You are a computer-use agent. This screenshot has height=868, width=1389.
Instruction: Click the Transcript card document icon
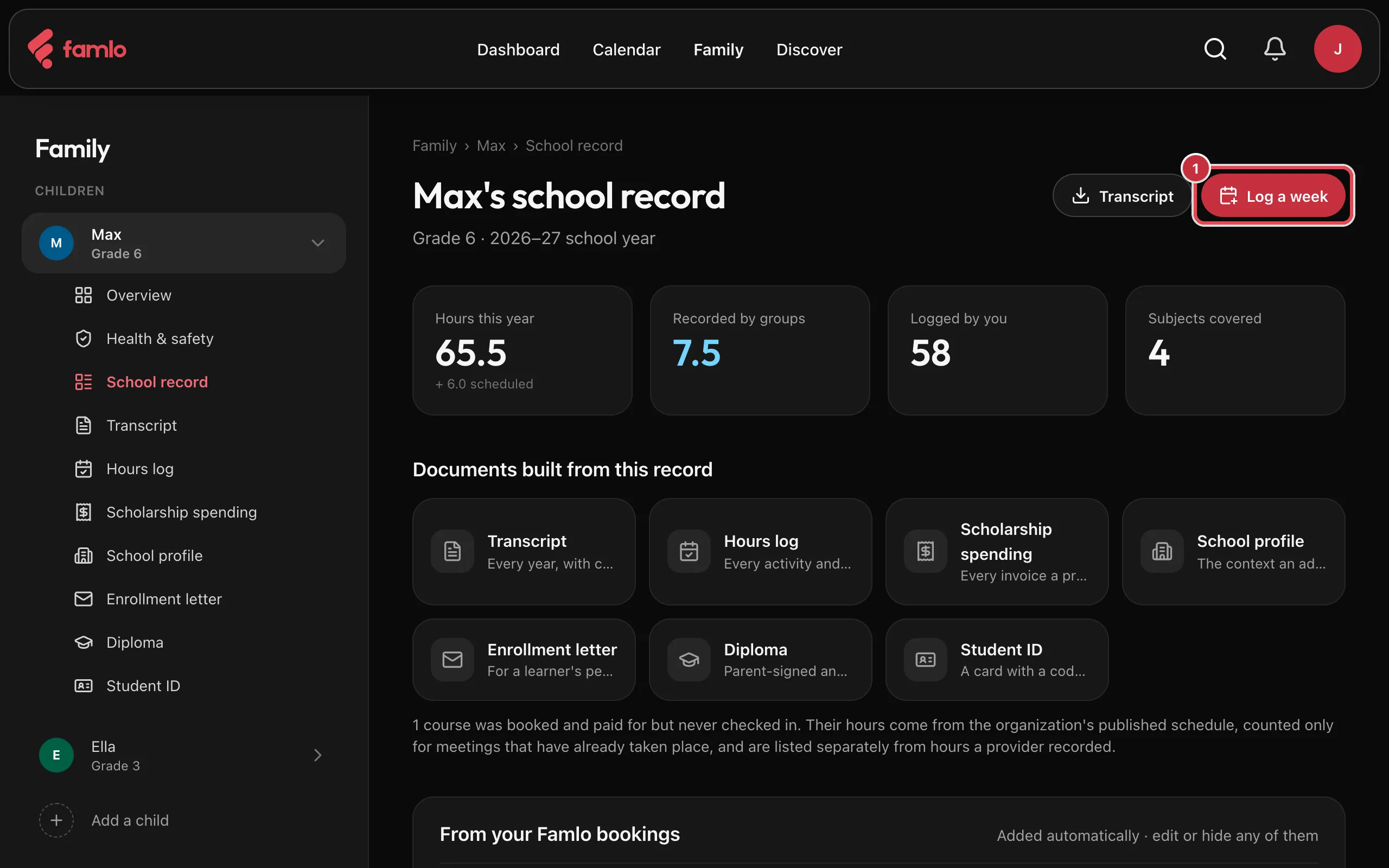pyautogui.click(x=453, y=551)
